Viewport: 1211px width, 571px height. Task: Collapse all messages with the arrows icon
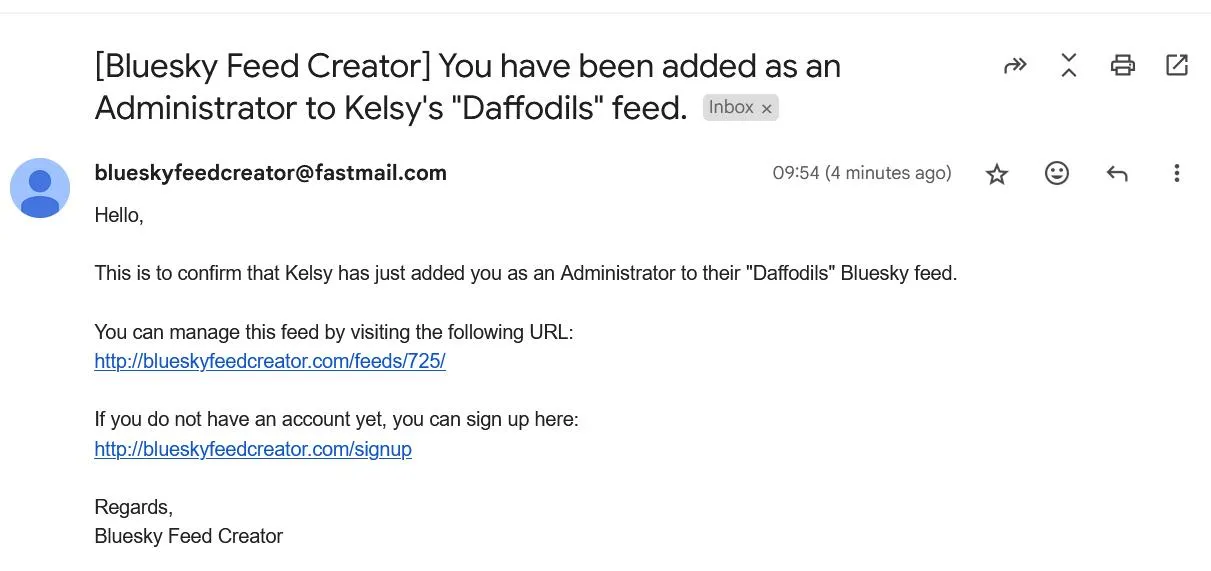1069,66
